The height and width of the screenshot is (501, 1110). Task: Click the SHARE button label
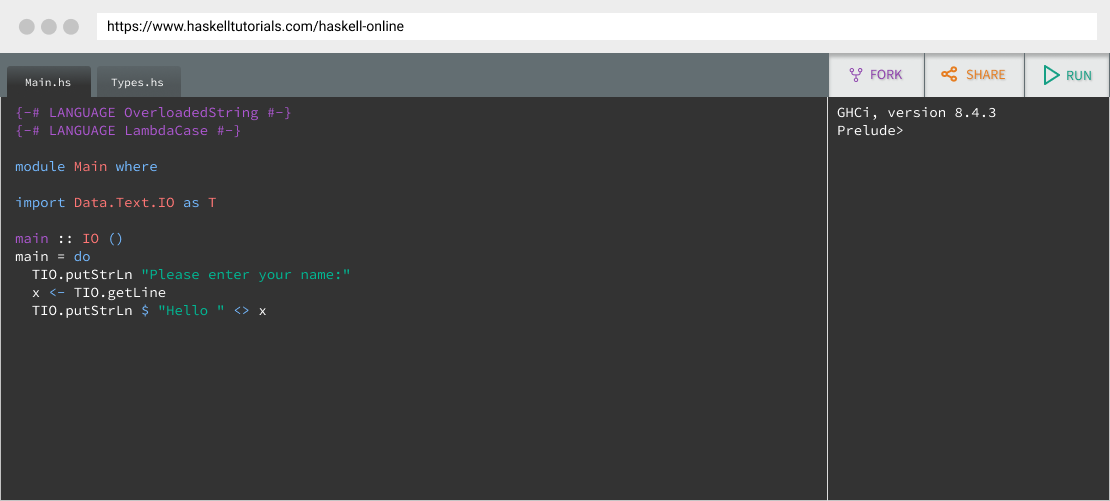click(985, 75)
